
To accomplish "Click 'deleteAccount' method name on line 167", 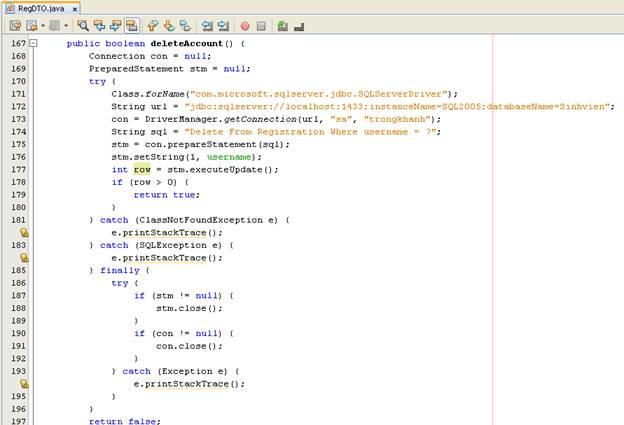I will (186, 43).
